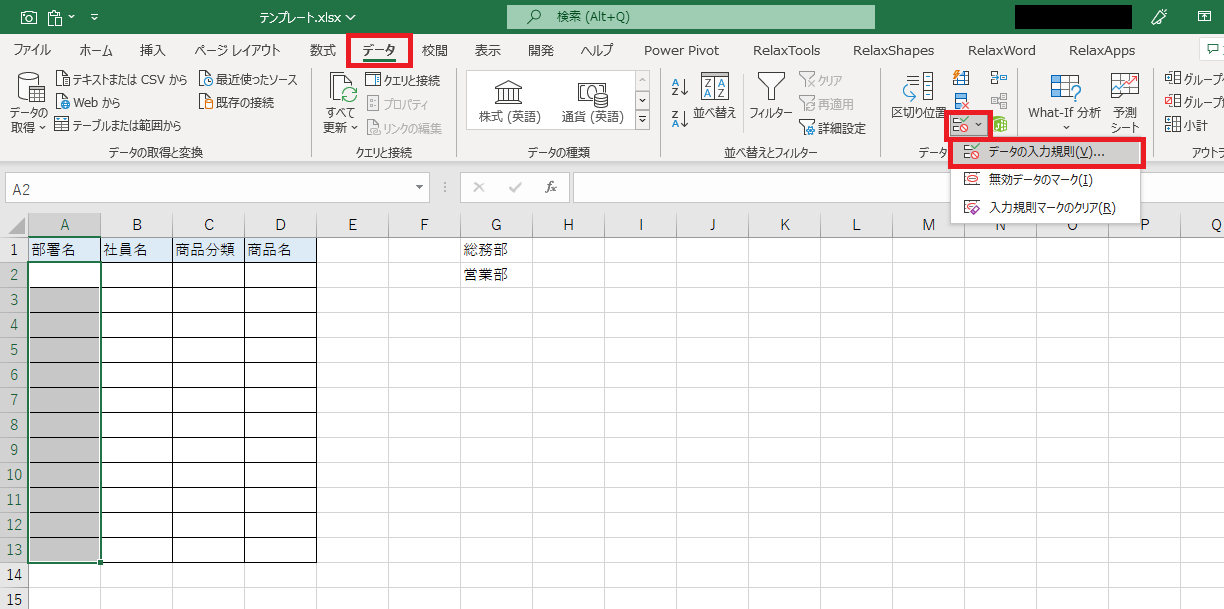The height and width of the screenshot is (609, 1224).
Task: Open the 並べ替え sort dialog
Action: point(715,96)
